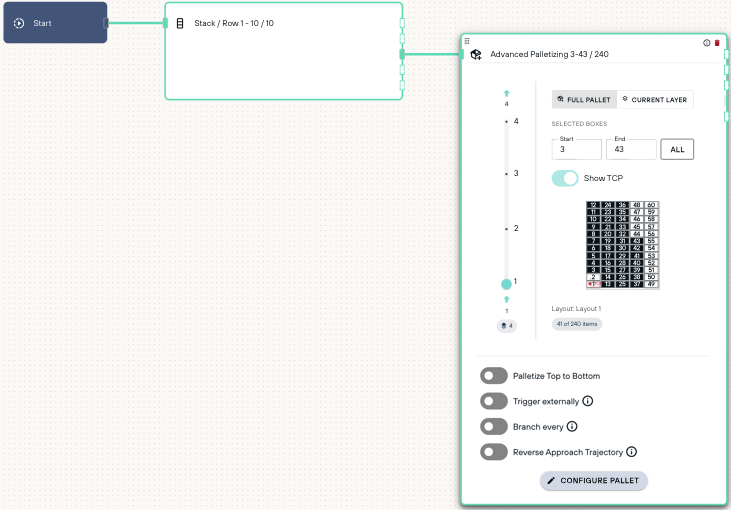Click the 'Stack / Row 1 - 10 / 10' title
The image size is (731, 510).
pos(234,23)
